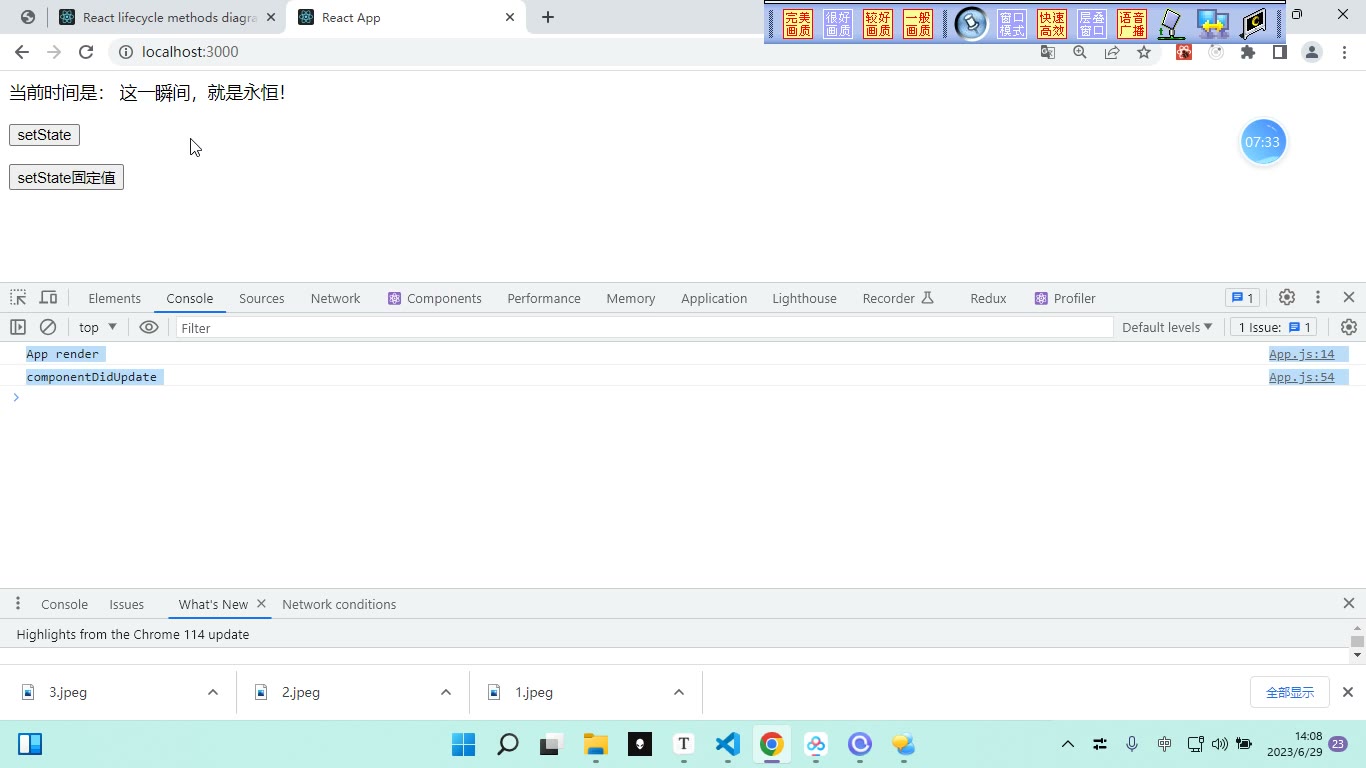
Task: Close the What's New drawer tab
Action: pyautogui.click(x=261, y=604)
